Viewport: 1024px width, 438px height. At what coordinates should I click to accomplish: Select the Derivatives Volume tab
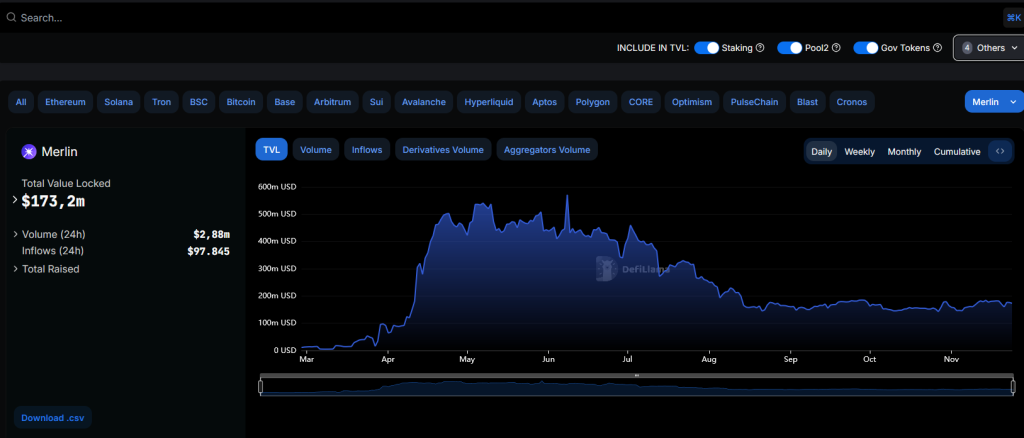pyautogui.click(x=443, y=149)
